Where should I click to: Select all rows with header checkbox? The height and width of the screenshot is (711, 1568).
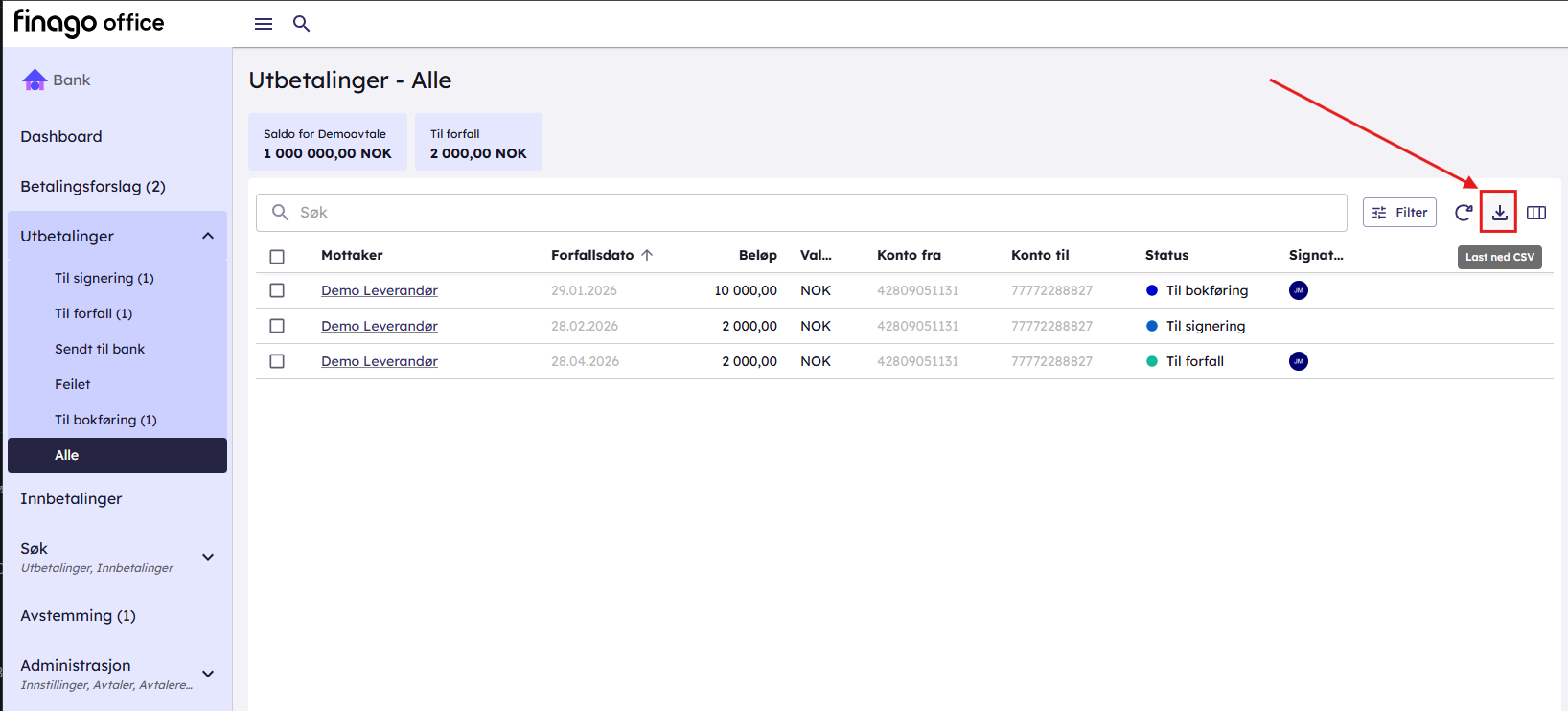pyautogui.click(x=277, y=256)
